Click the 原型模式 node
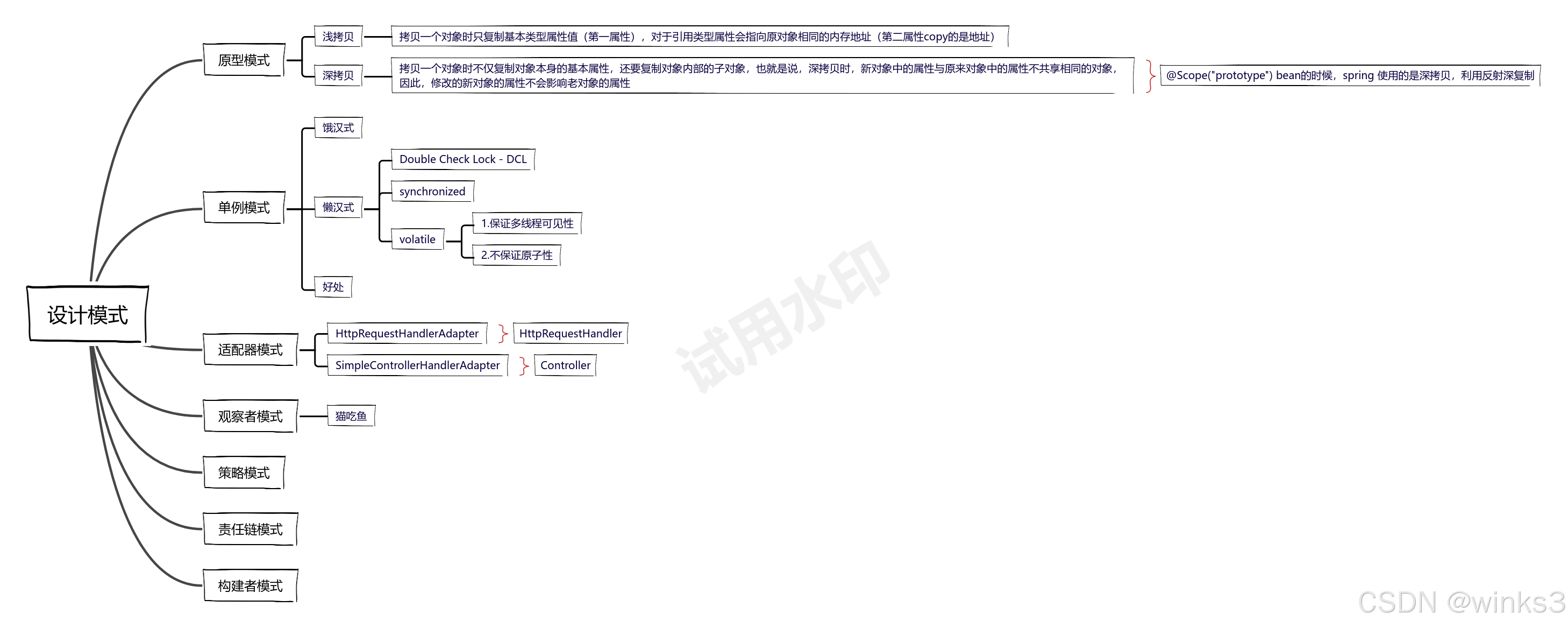1568x628 pixels. coord(244,60)
